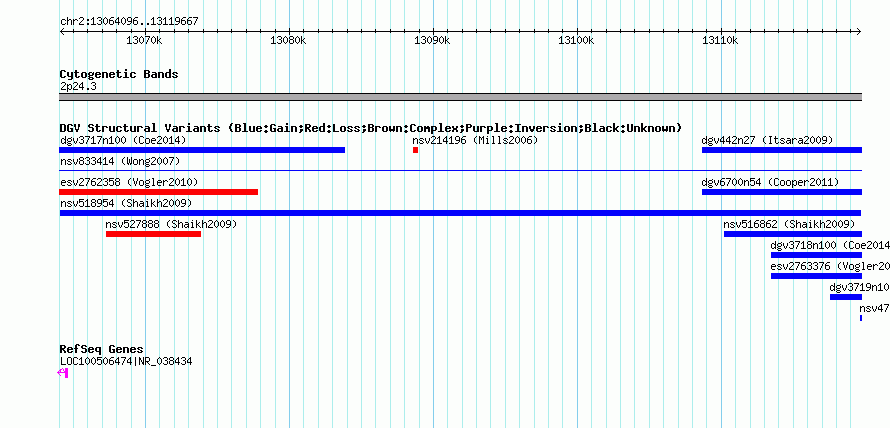The height and width of the screenshot is (428, 890).
Task: Open the nsv47 variant label at right edge
Action: coord(874,308)
